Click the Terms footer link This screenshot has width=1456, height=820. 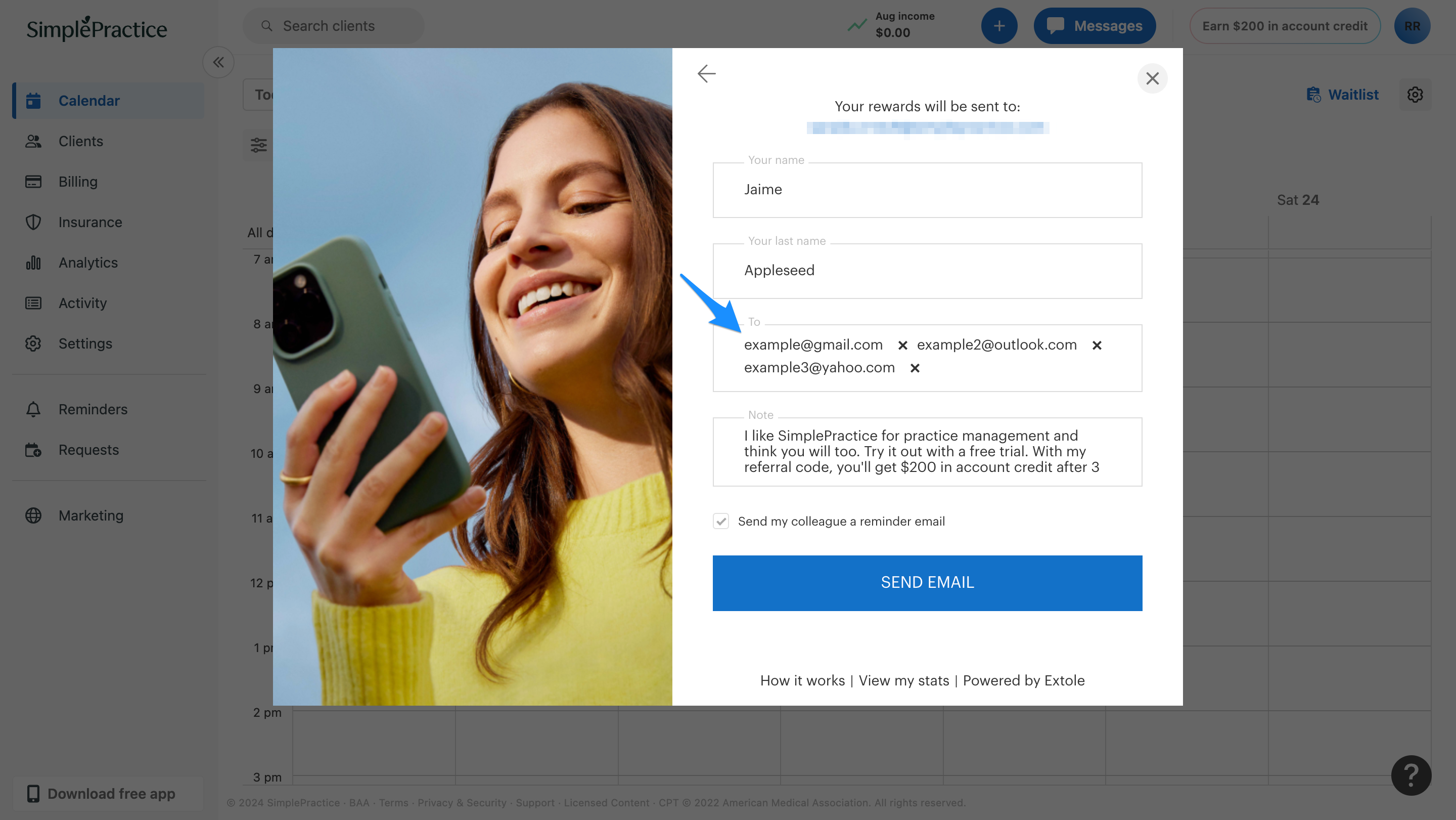click(393, 803)
